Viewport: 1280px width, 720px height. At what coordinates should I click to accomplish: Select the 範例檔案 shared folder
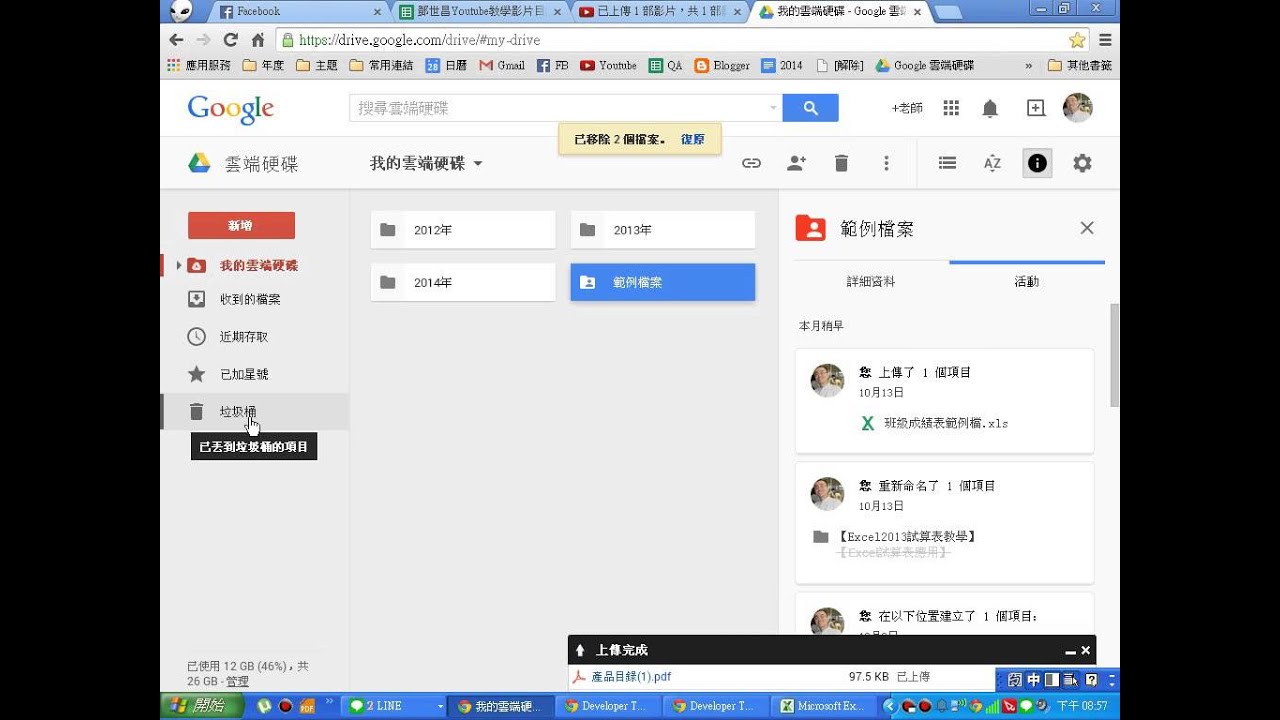663,283
